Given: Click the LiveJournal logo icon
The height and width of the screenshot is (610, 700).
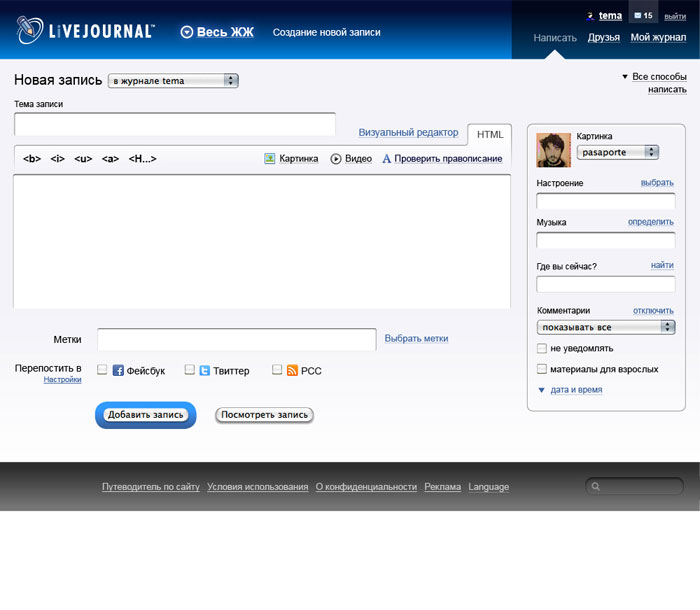Looking at the screenshot, I should click(x=30, y=31).
